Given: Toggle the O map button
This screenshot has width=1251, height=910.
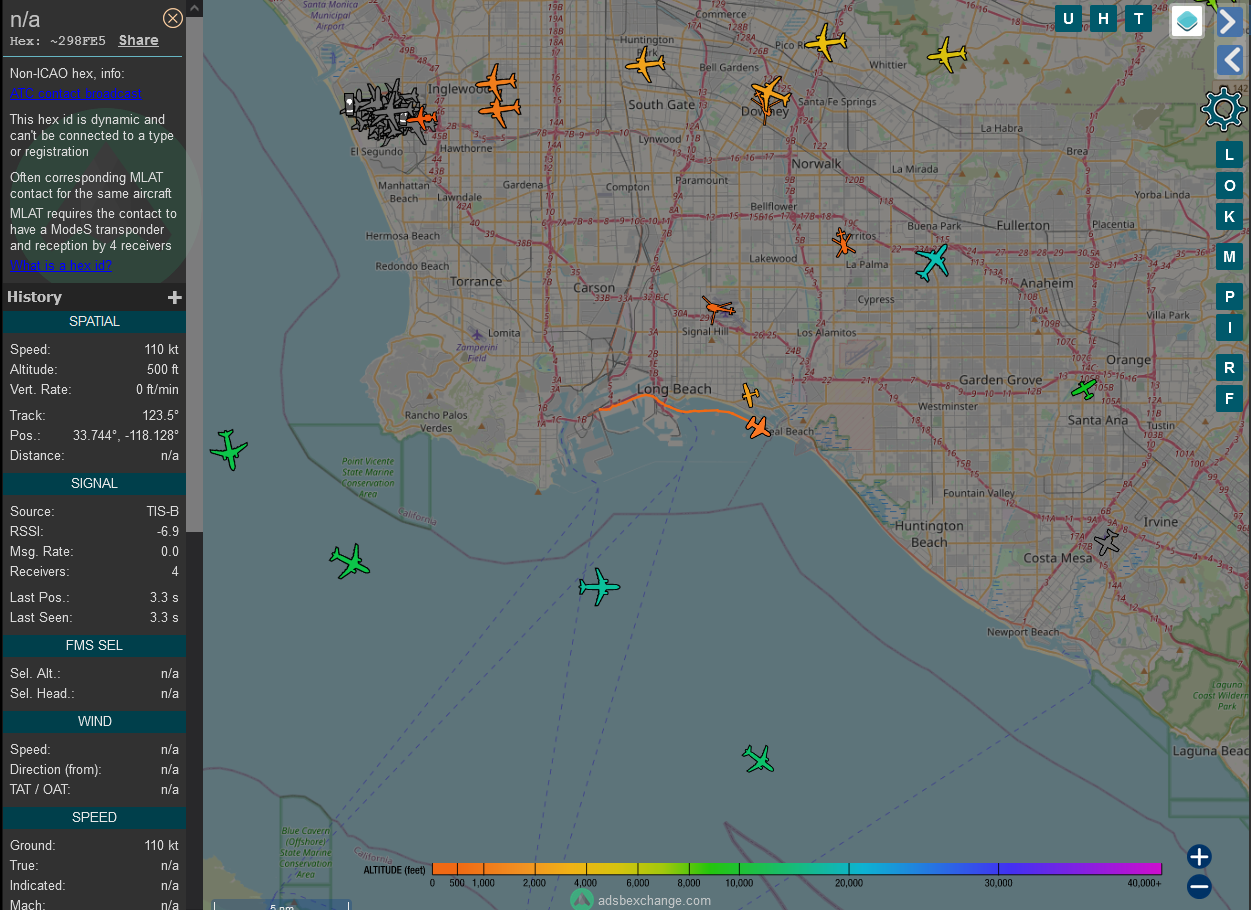Looking at the screenshot, I should click(1230, 186).
